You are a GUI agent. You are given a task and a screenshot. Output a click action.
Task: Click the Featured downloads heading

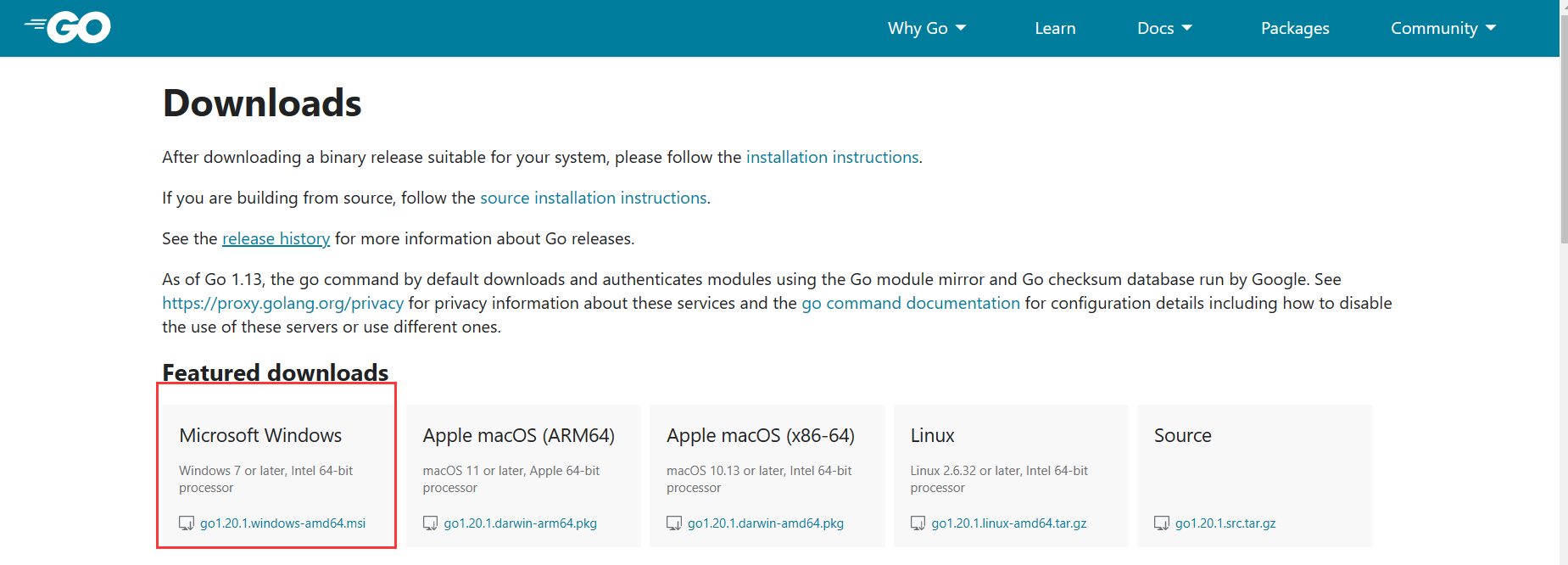coord(276,372)
